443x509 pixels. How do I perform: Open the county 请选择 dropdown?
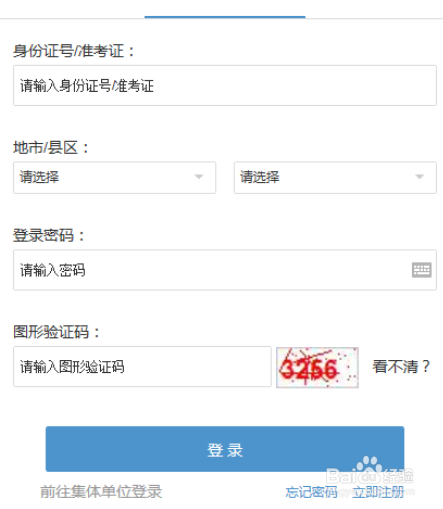335,177
